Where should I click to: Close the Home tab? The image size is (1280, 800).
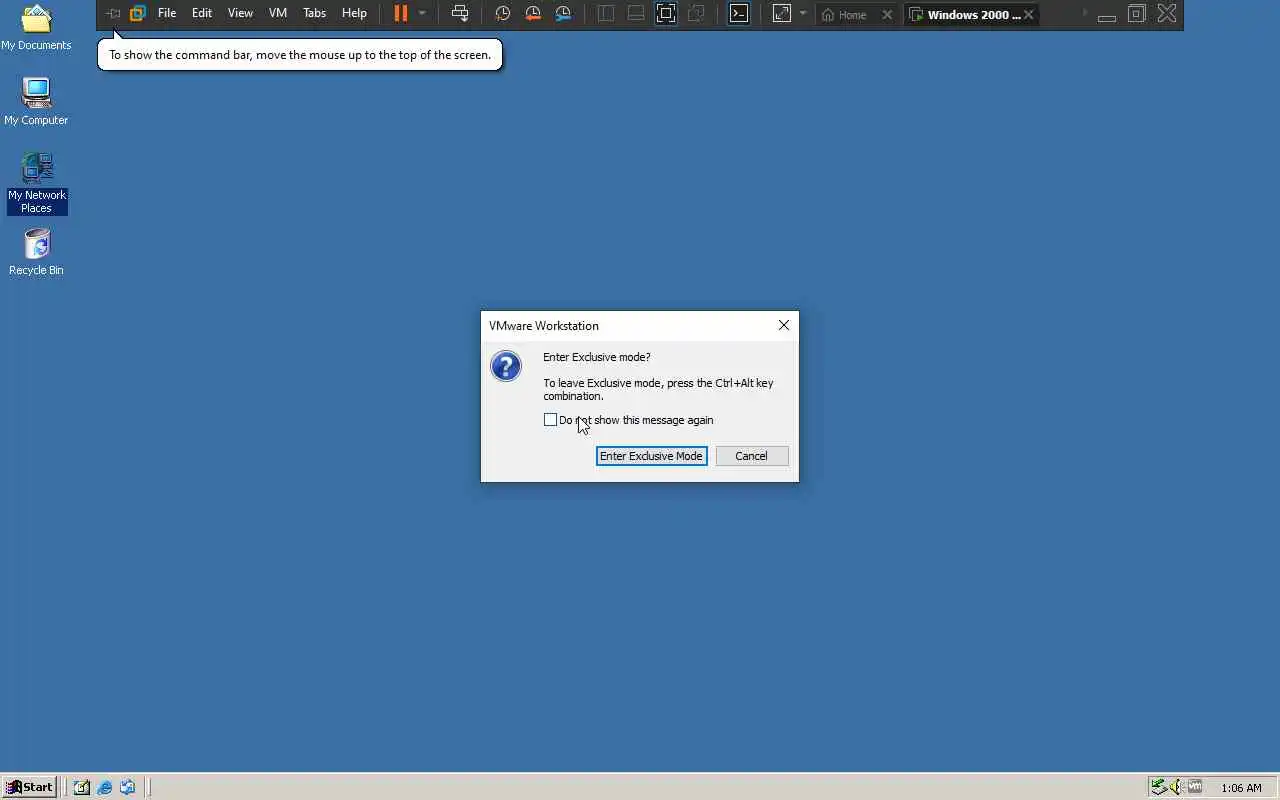(887, 15)
